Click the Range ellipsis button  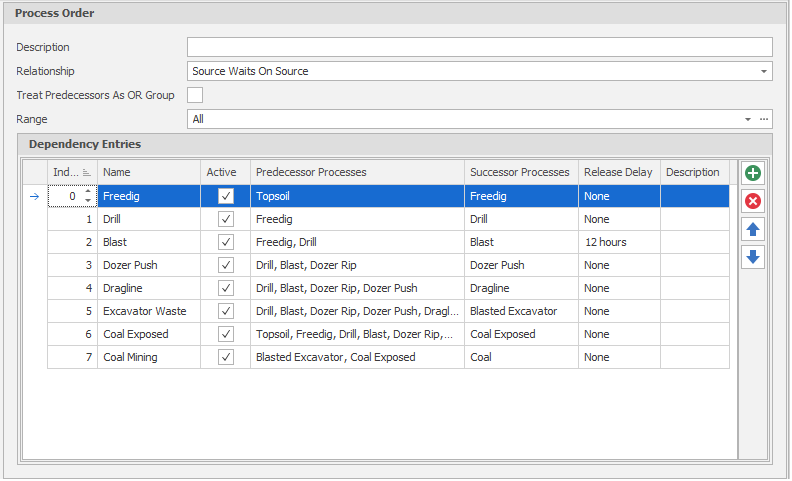coord(763,119)
